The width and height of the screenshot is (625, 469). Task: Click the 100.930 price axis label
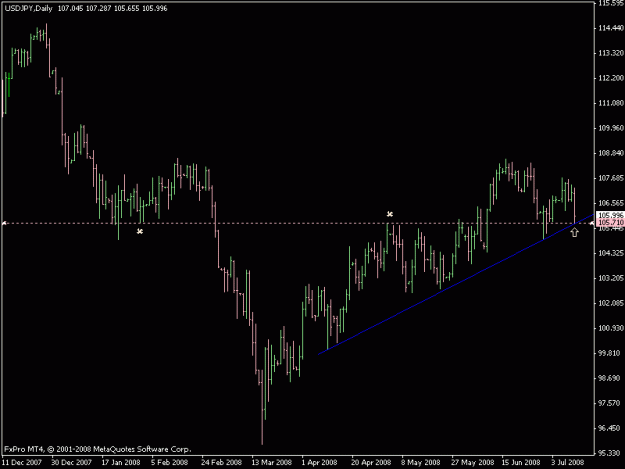click(x=611, y=328)
